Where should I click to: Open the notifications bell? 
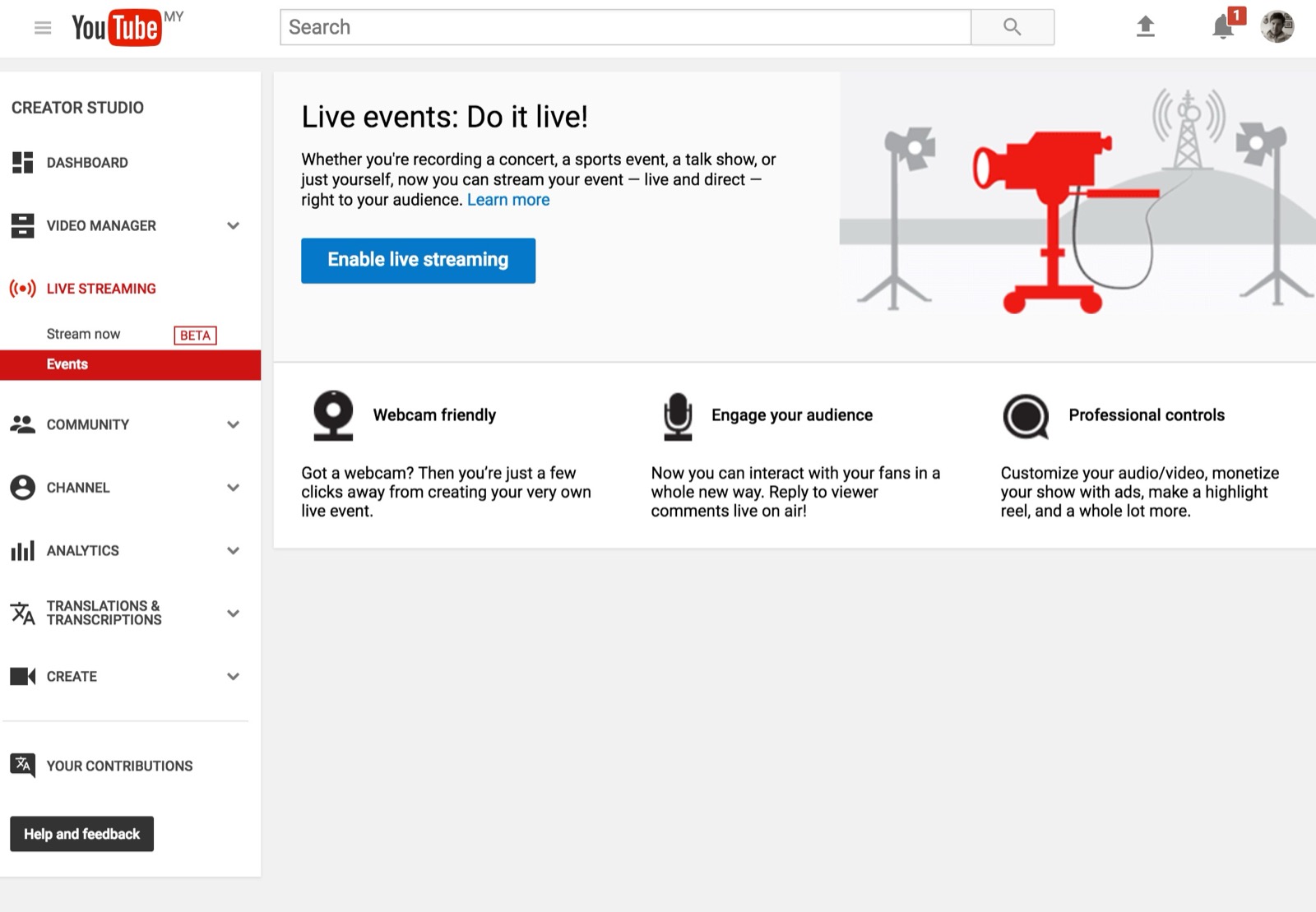click(1223, 27)
